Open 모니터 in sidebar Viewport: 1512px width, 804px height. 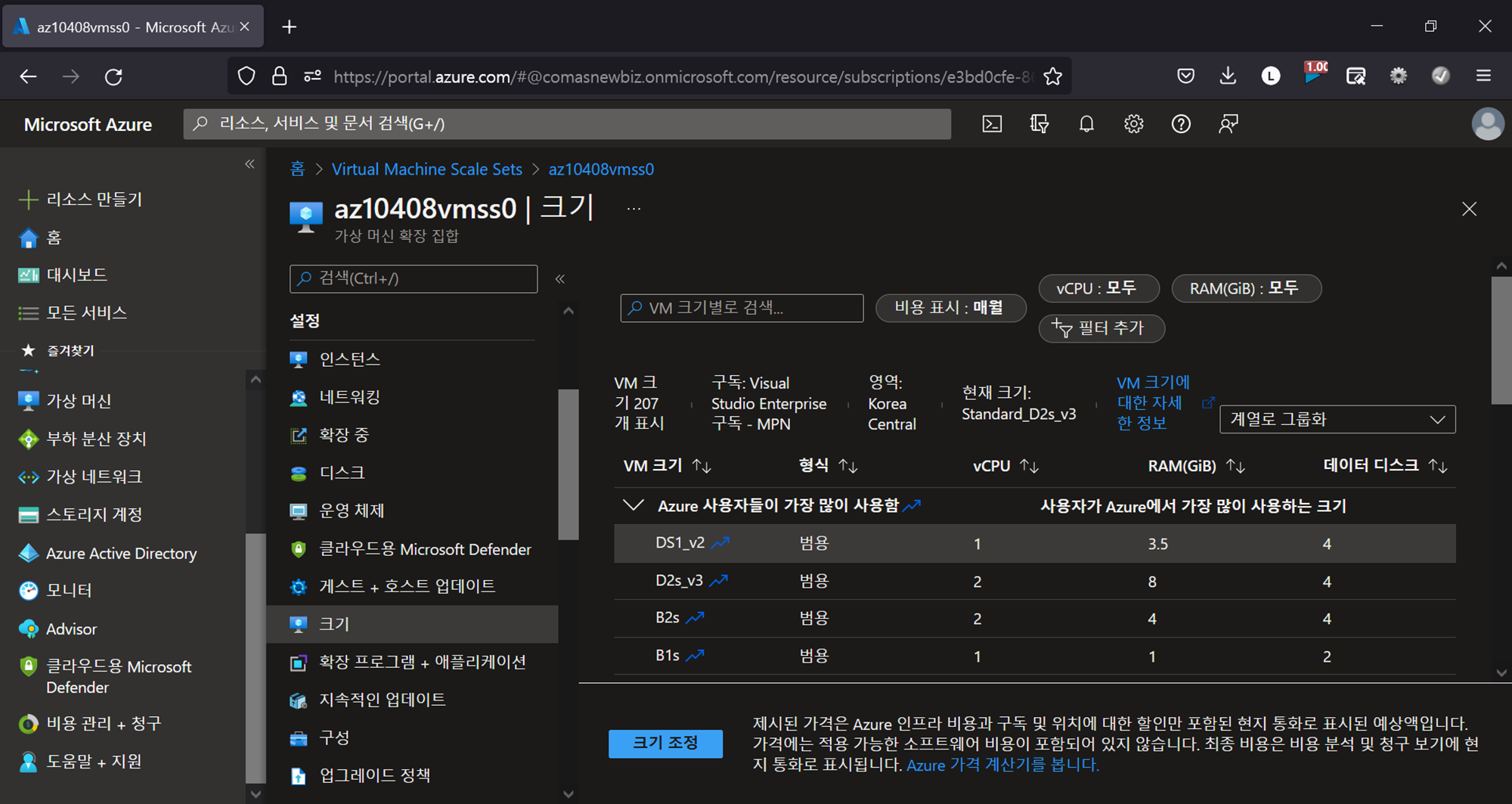pos(54,590)
